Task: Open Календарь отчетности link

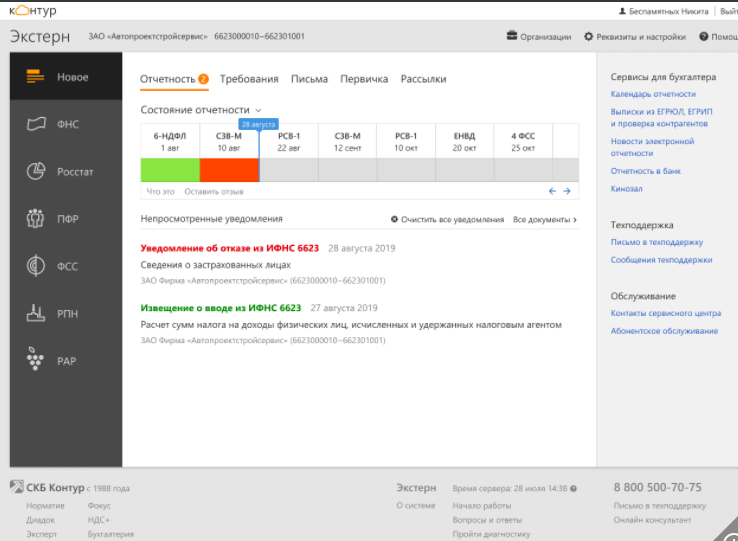Action: tap(653, 94)
